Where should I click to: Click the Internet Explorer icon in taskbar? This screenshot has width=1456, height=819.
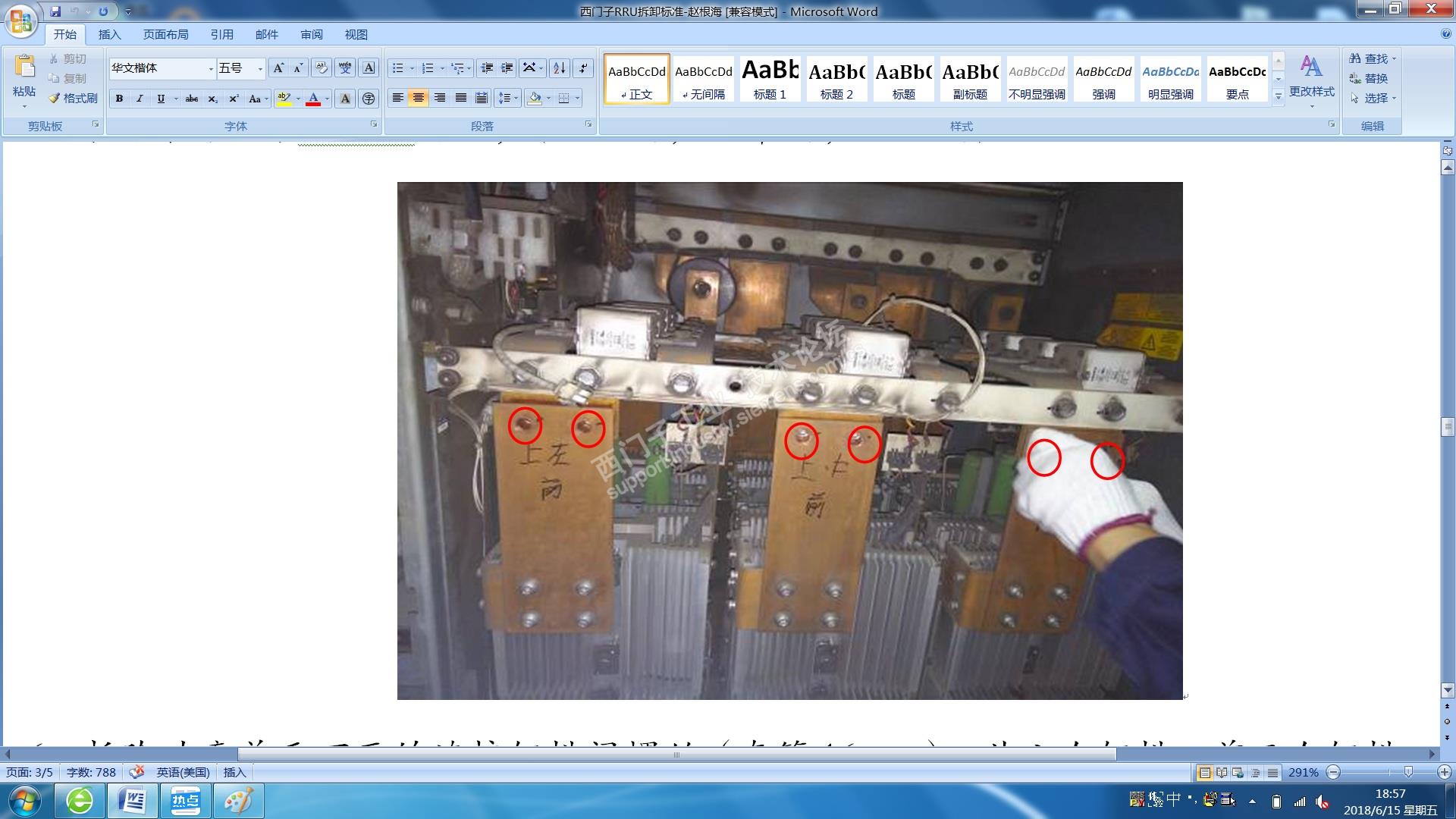(80, 801)
